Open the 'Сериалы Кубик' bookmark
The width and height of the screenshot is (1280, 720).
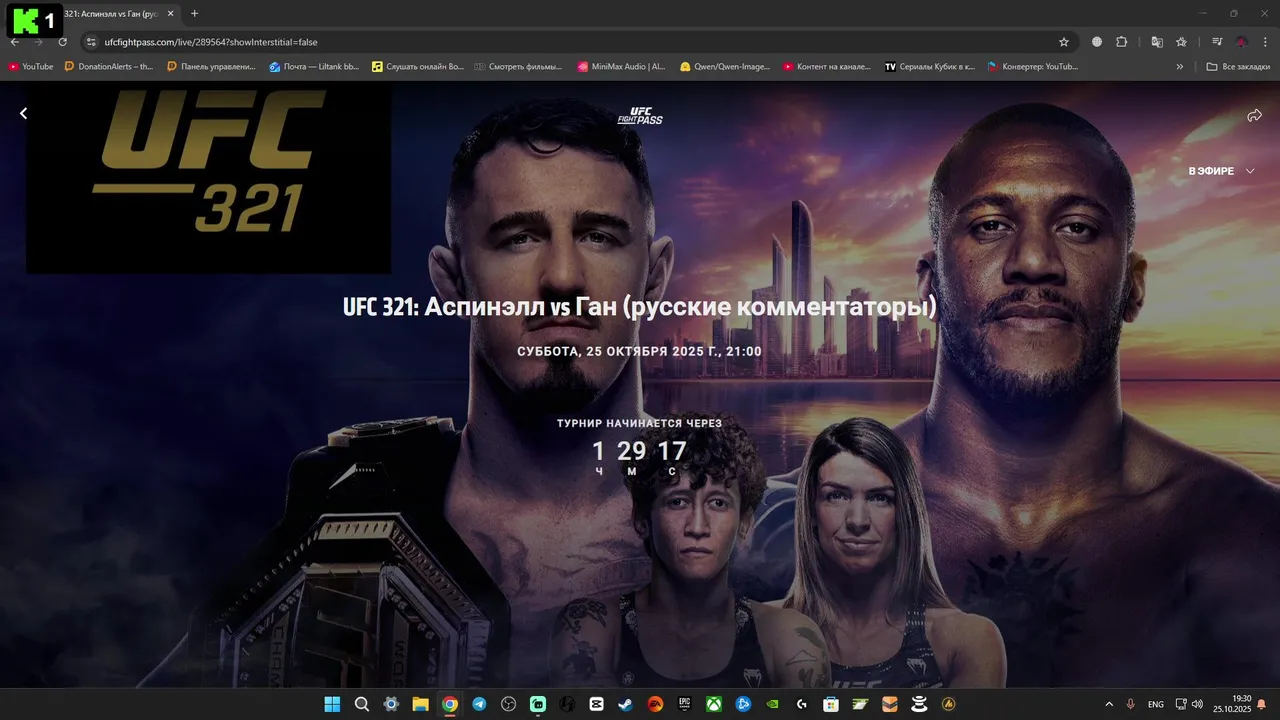tap(930, 67)
